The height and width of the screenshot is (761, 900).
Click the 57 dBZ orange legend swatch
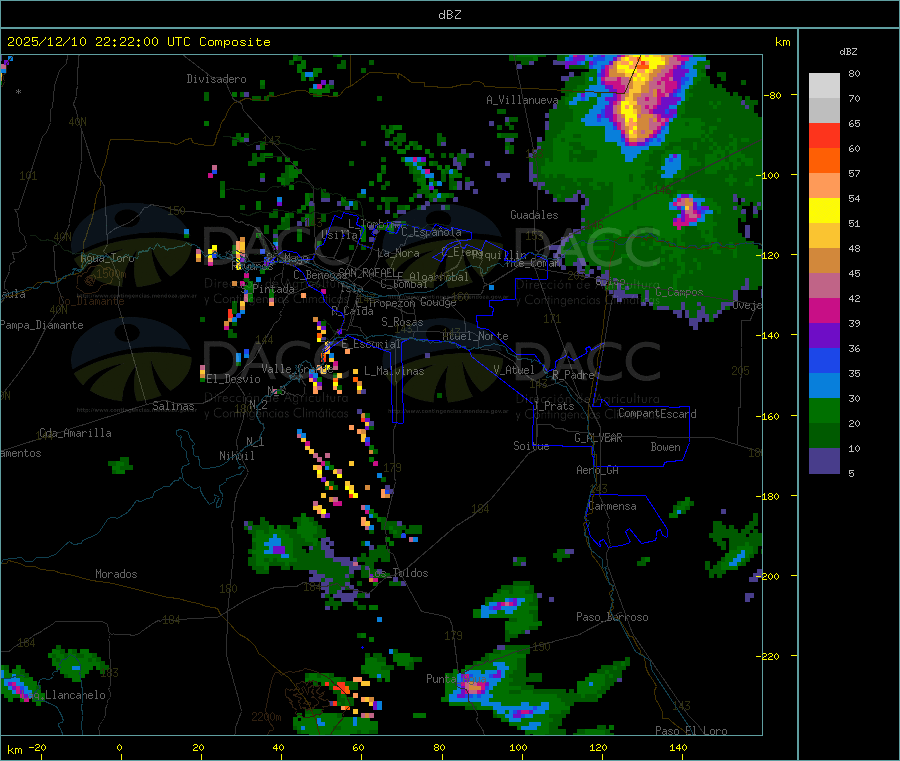[x=824, y=161]
